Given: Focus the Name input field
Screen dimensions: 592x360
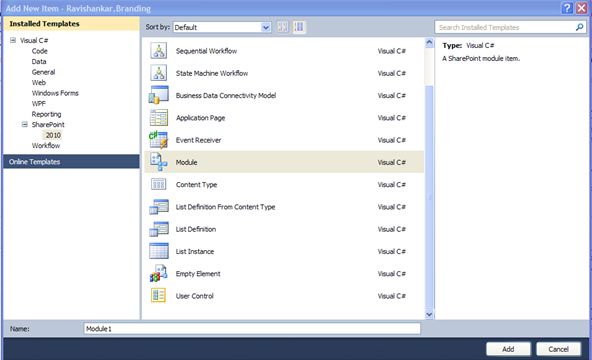Looking at the screenshot, I should pyautogui.click(x=252, y=329).
